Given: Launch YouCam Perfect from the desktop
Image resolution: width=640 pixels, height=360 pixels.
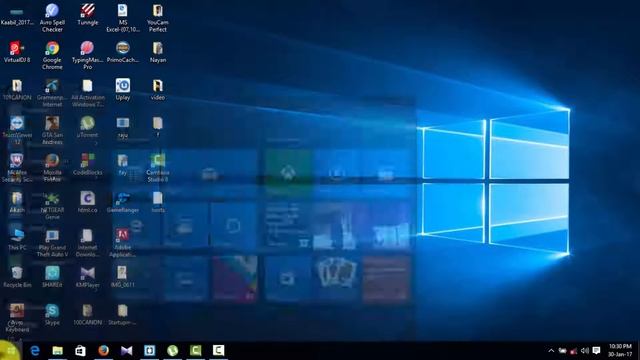Looking at the screenshot, I should (x=158, y=18).
